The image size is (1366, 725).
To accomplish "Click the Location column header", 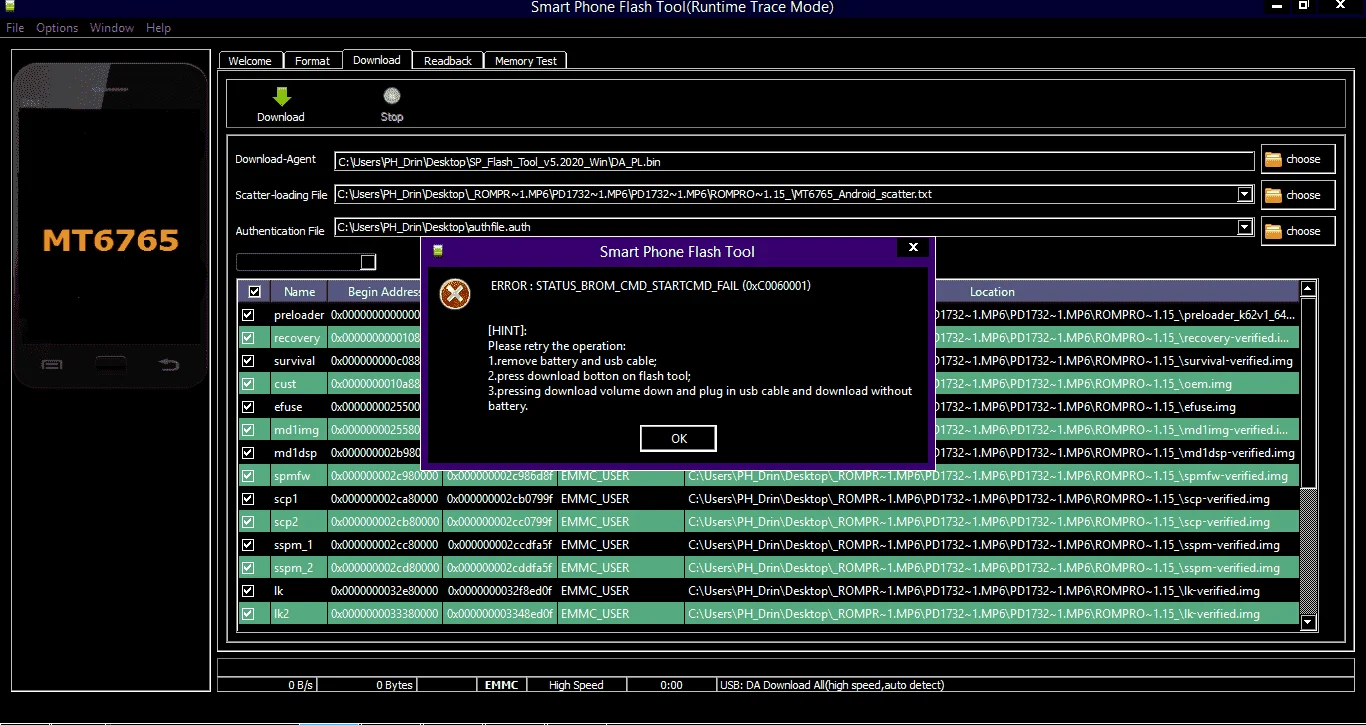I will [x=992, y=292].
